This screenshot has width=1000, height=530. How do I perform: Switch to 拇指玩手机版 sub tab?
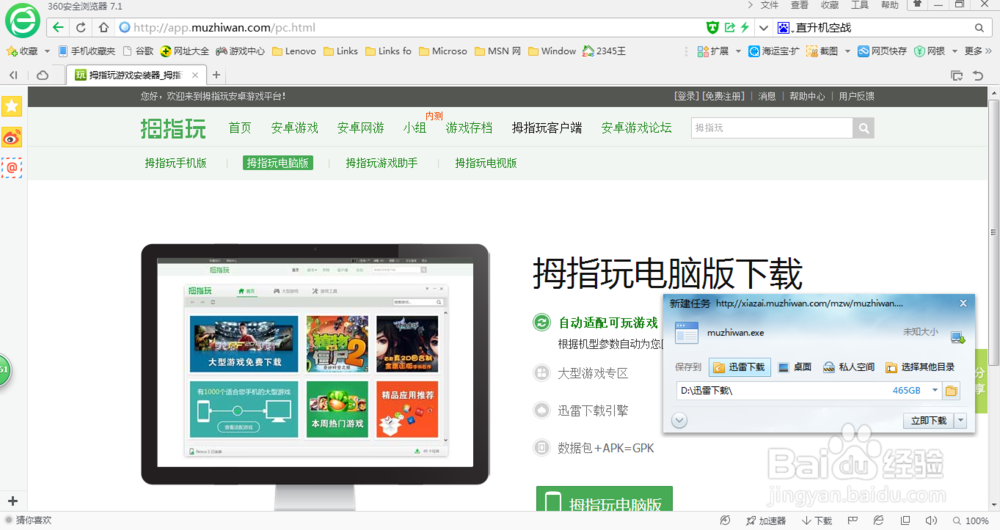coord(175,163)
